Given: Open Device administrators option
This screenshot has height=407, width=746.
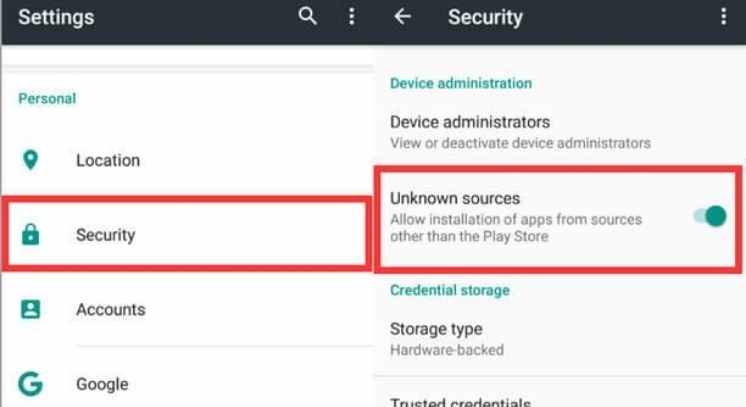Looking at the screenshot, I should (x=560, y=132).
